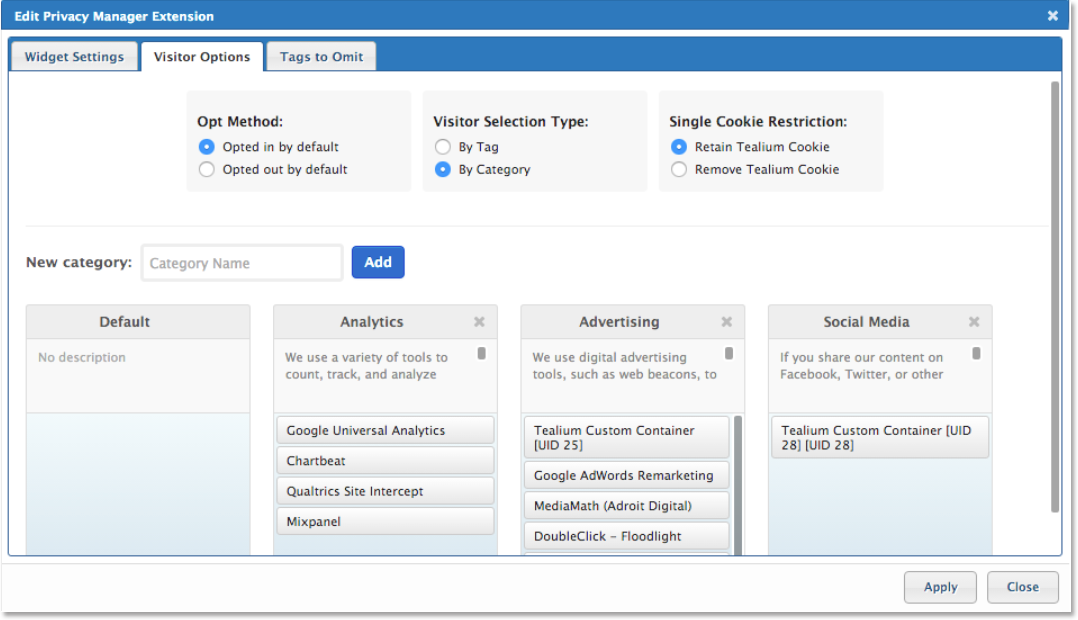Select the Google AdWords Remarketing tag
Viewport: 1078px width, 620px height.
[x=626, y=475]
